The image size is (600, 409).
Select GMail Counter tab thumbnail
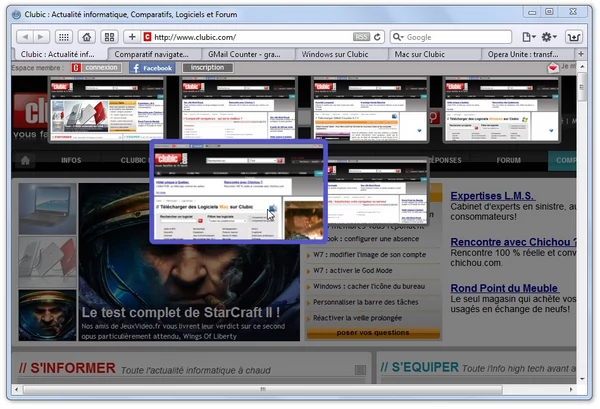(370, 109)
